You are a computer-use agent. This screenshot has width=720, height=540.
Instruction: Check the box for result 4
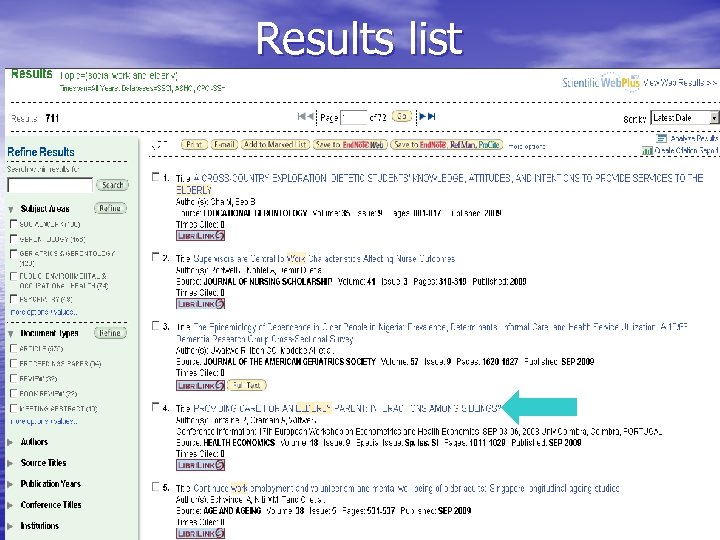[x=156, y=407]
